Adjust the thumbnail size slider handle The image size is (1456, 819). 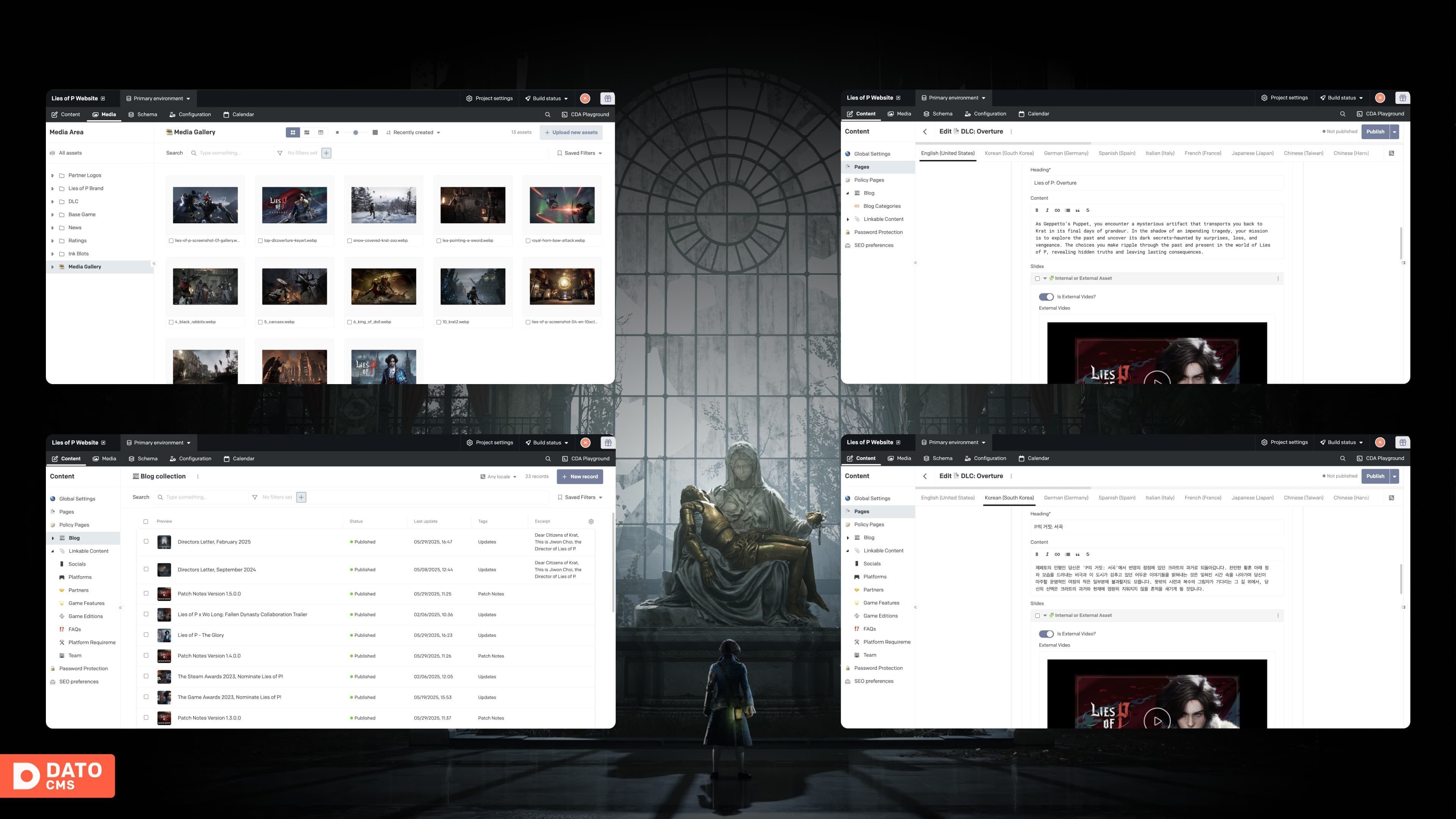coord(356,132)
